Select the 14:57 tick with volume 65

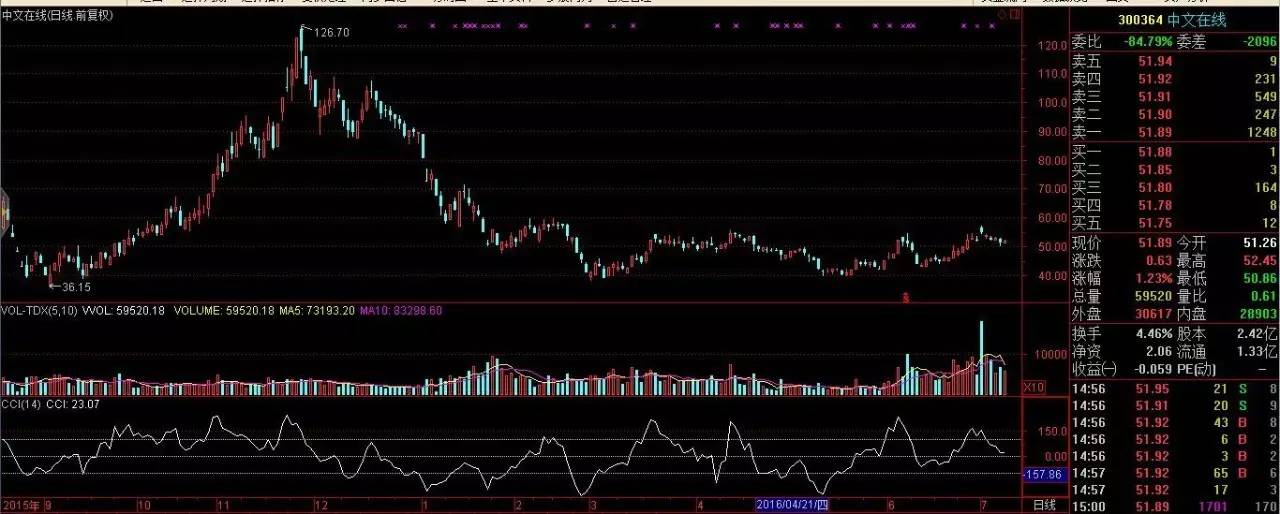[1175, 472]
